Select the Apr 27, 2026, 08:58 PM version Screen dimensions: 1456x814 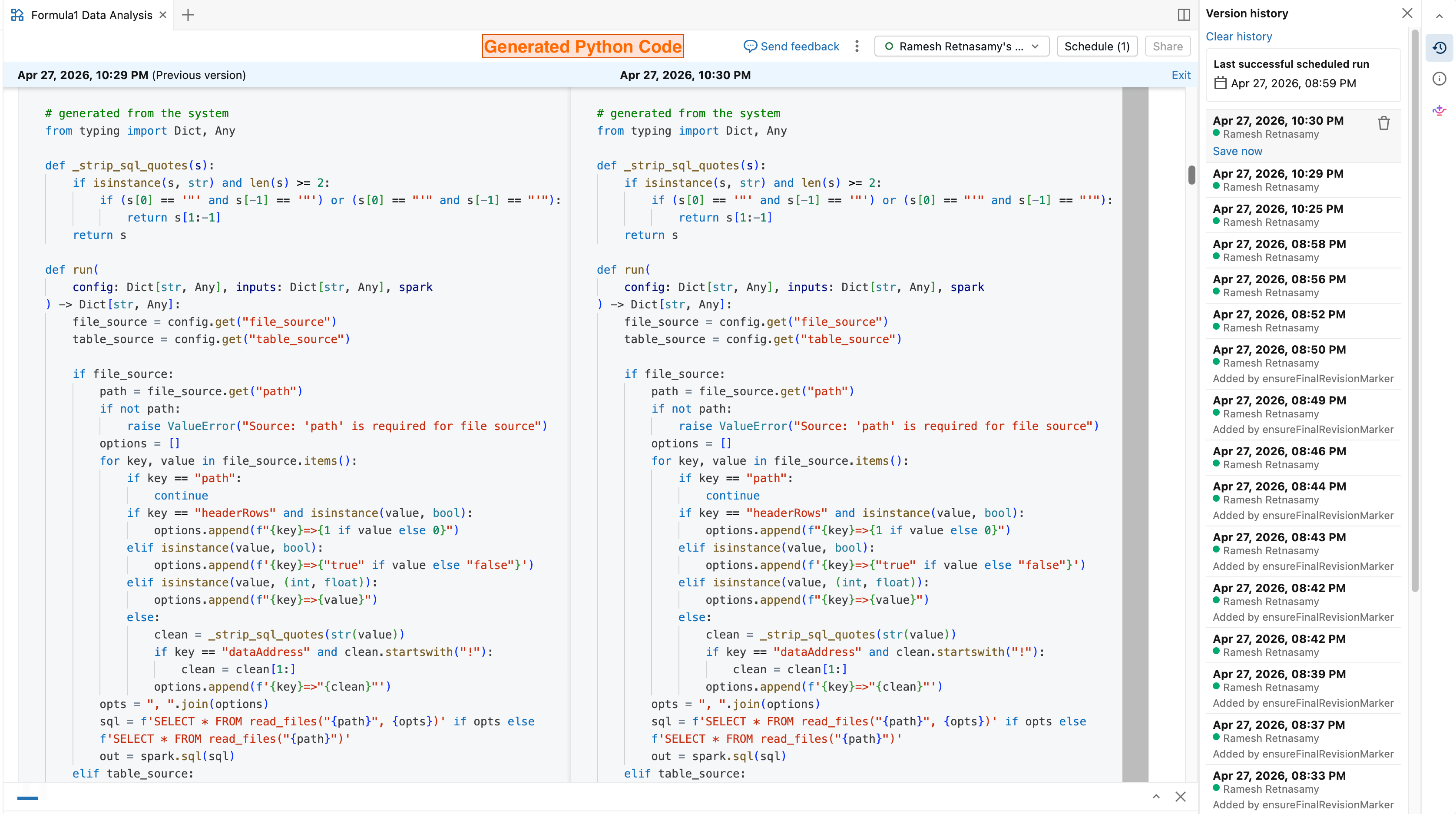(x=1303, y=251)
